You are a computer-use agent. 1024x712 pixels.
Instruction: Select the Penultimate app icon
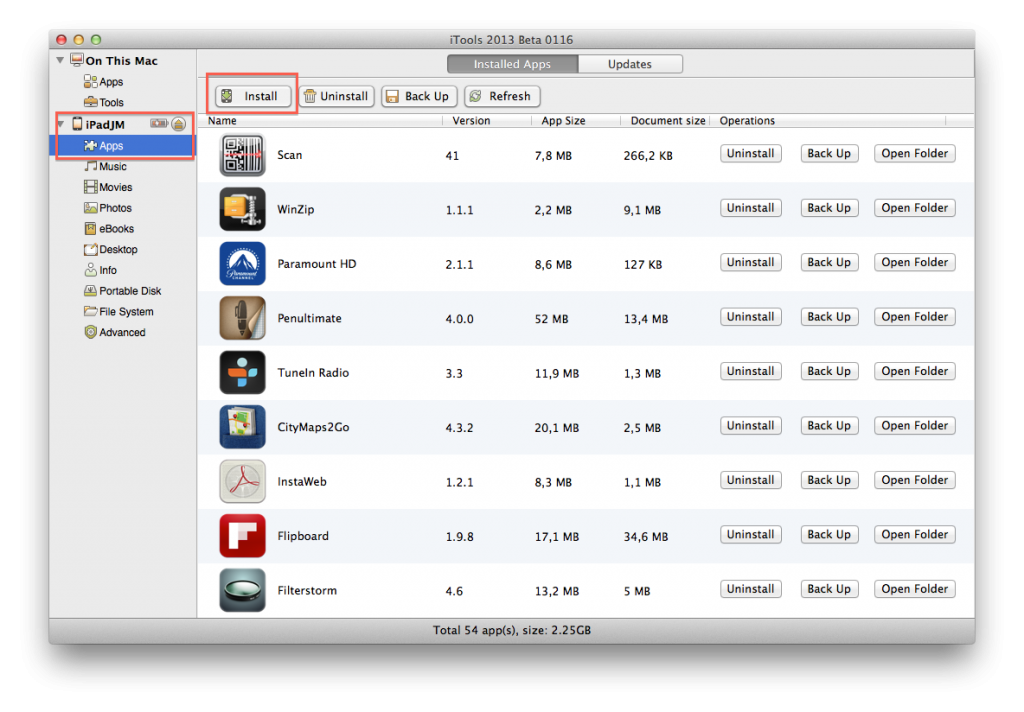pyautogui.click(x=242, y=318)
